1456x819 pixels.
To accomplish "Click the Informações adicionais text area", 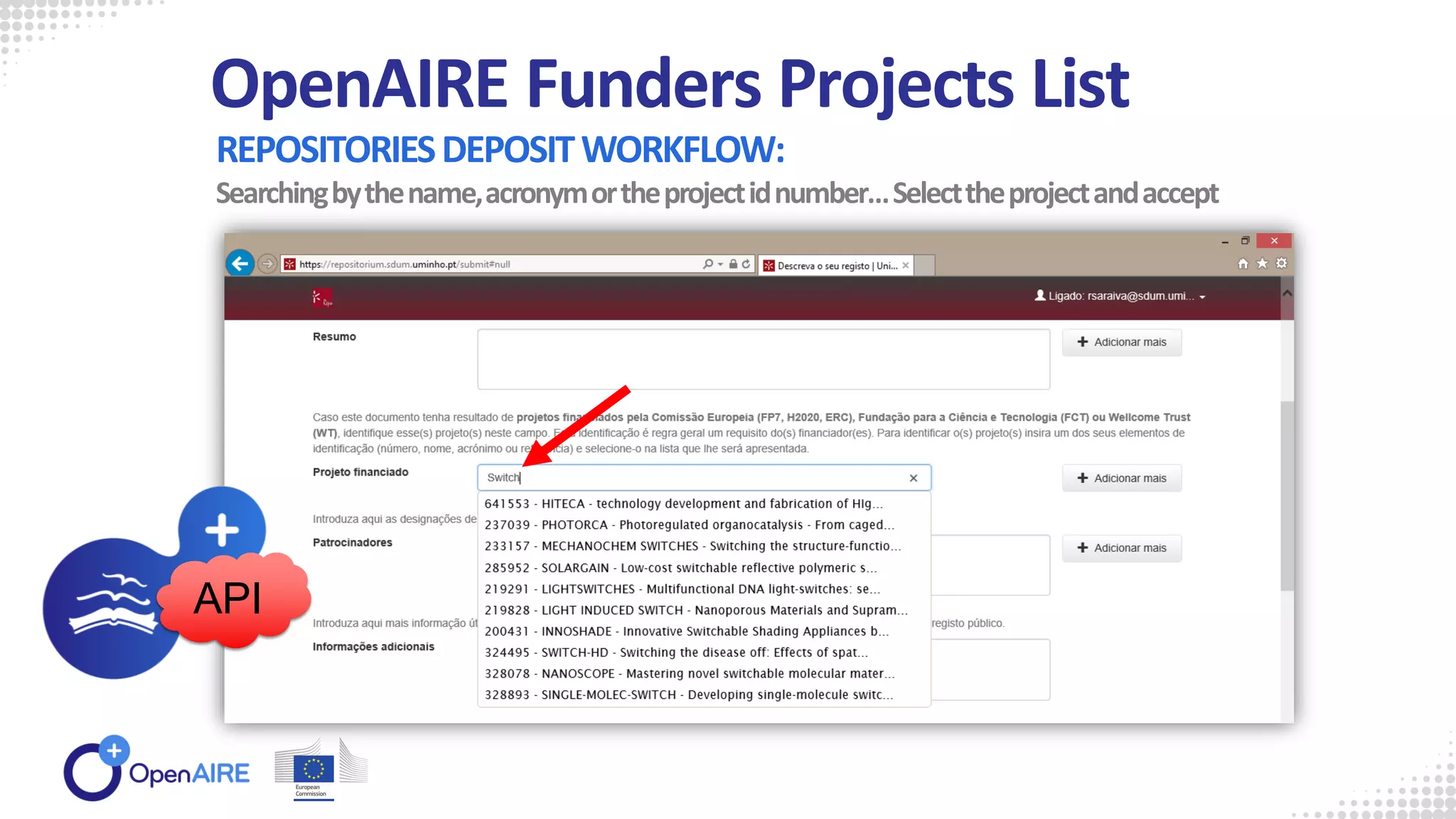I will click(x=990, y=670).
